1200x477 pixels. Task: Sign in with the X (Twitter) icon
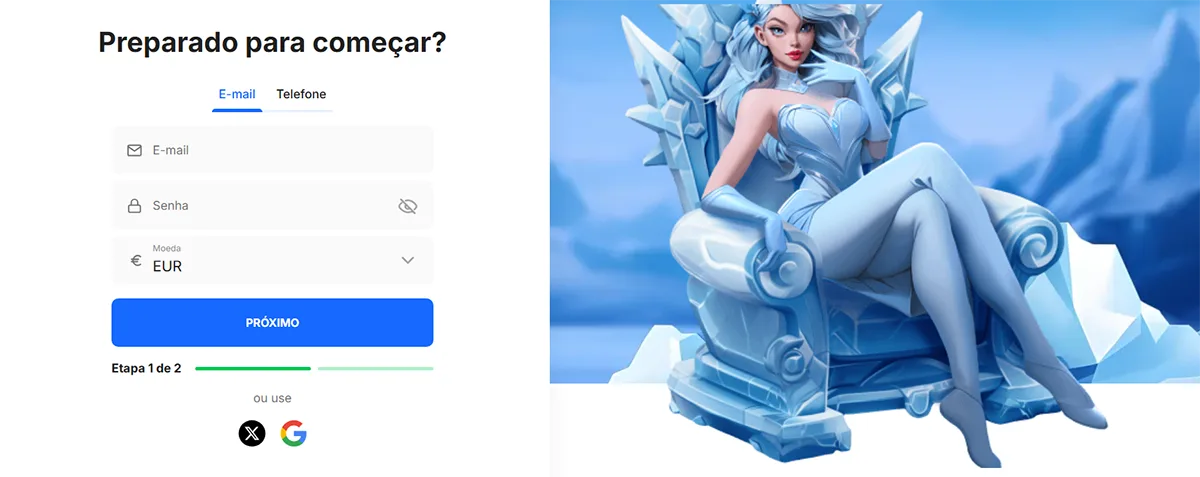252,433
